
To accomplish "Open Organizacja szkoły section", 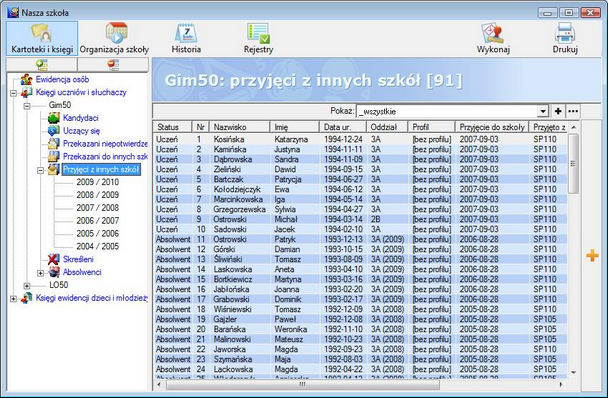I will coord(114,38).
